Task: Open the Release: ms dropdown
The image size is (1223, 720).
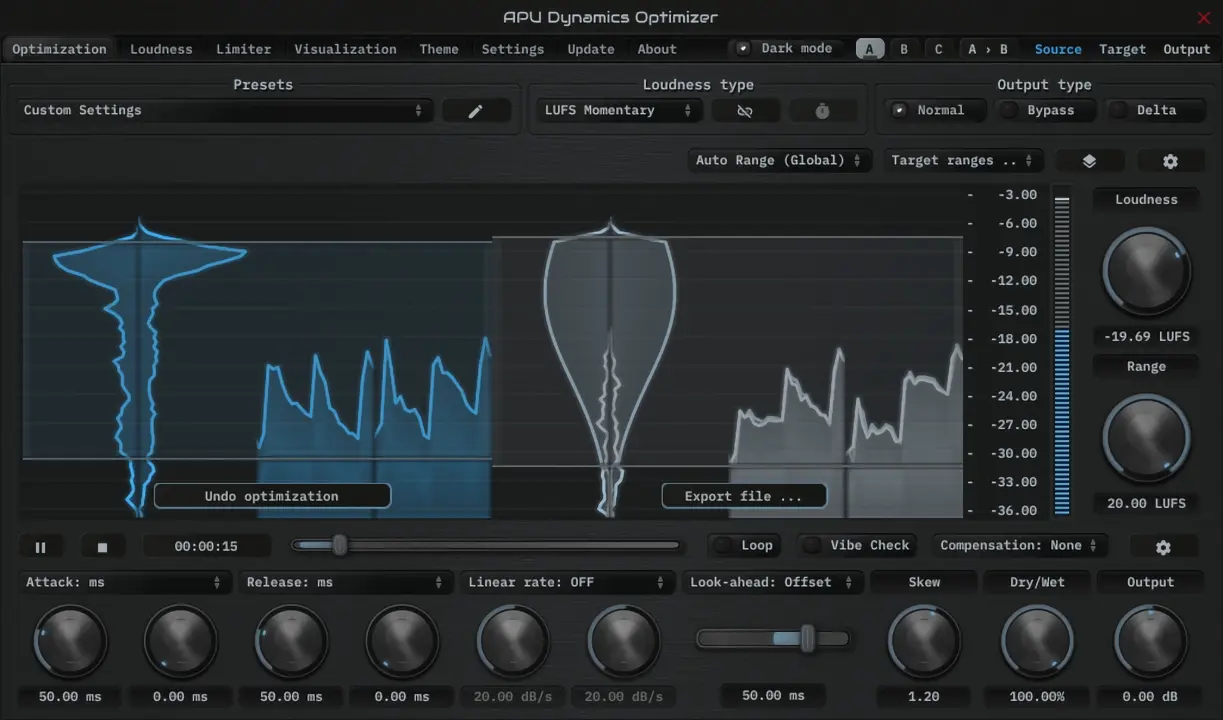Action: 345,582
